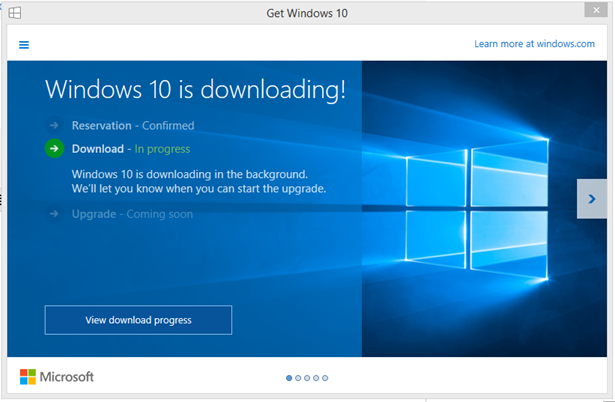Click the Windows 10 hero image
The image size is (615, 402).
484,209
